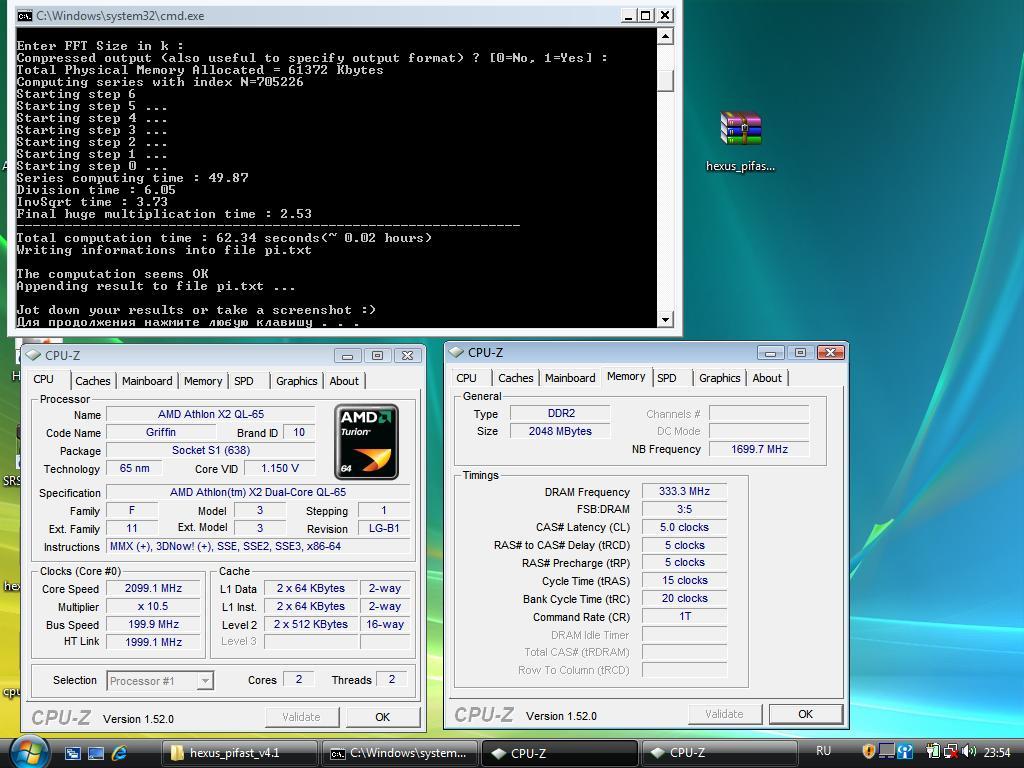The image size is (1024, 768).
Task: Click CAS# Latency value 5.0 clocks
Action: tap(684, 527)
